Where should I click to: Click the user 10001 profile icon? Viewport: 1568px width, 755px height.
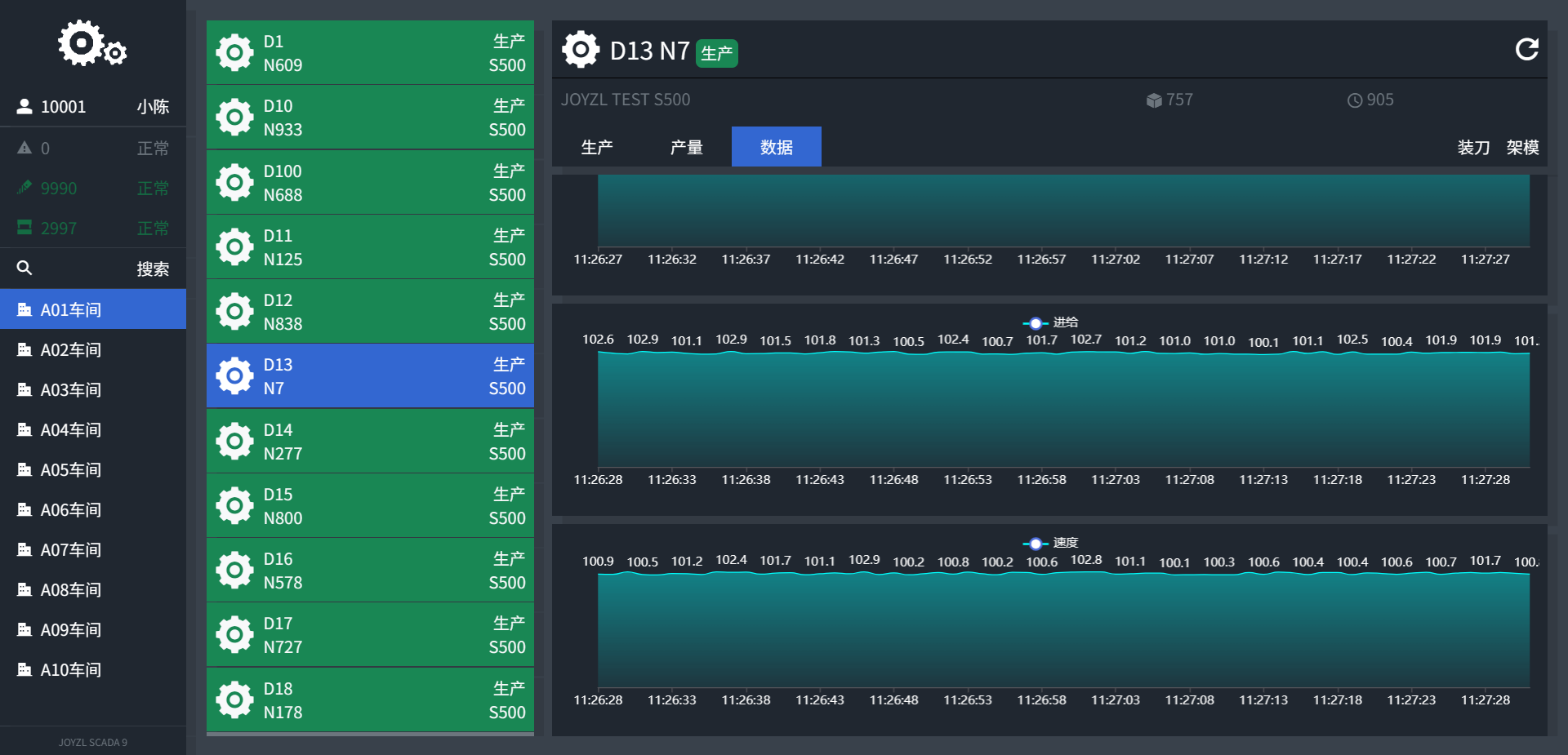tap(24, 106)
